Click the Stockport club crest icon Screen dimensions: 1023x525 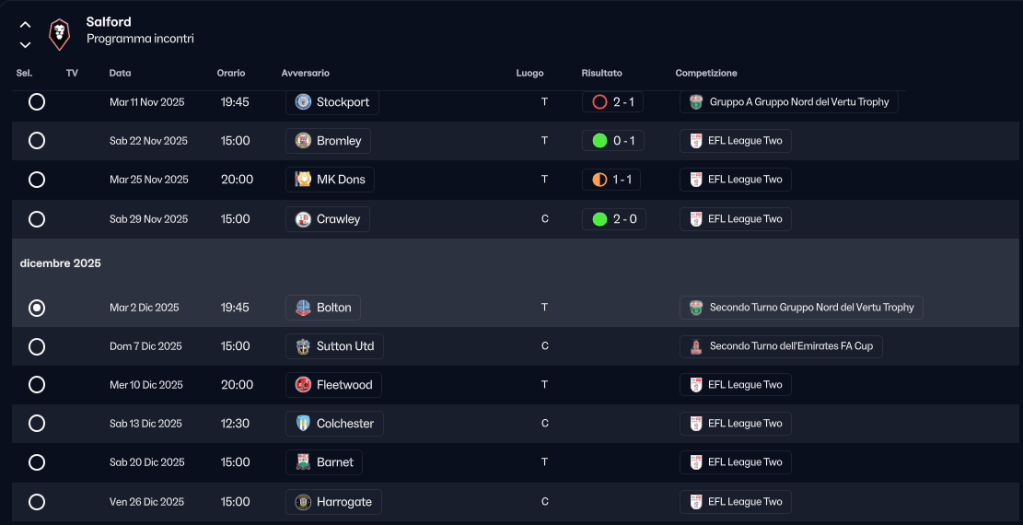[x=303, y=102]
